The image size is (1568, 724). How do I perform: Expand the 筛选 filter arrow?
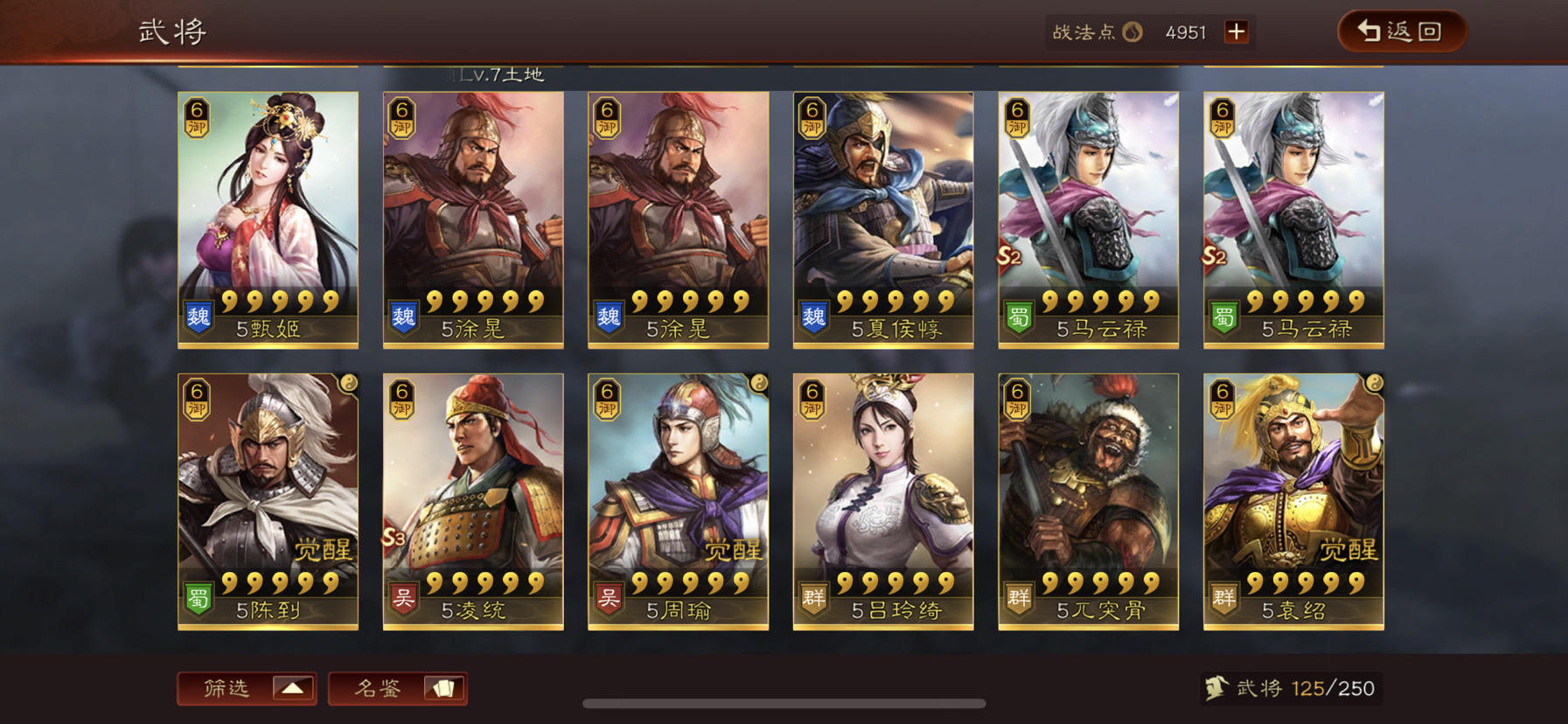coord(293,688)
